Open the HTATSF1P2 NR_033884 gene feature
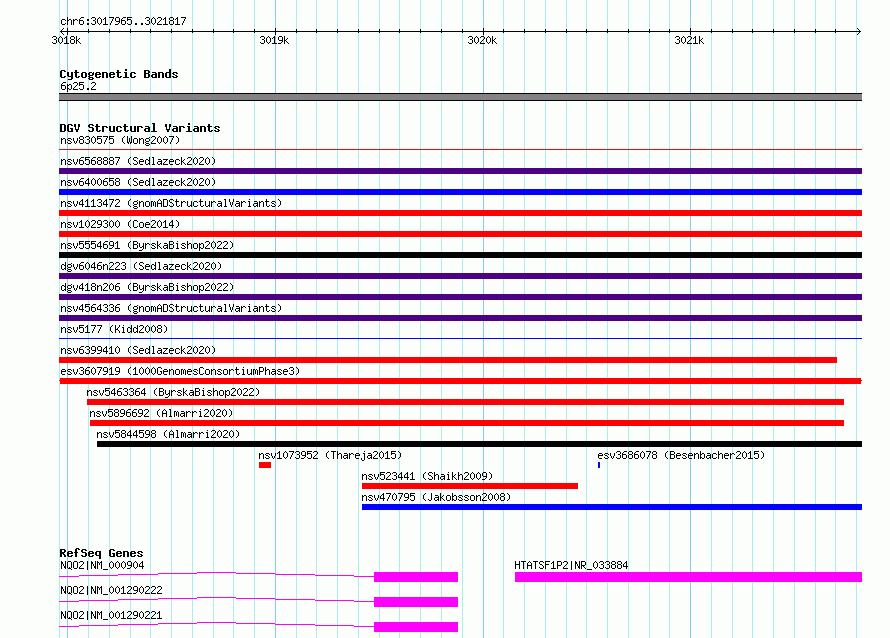 [x=688, y=577]
